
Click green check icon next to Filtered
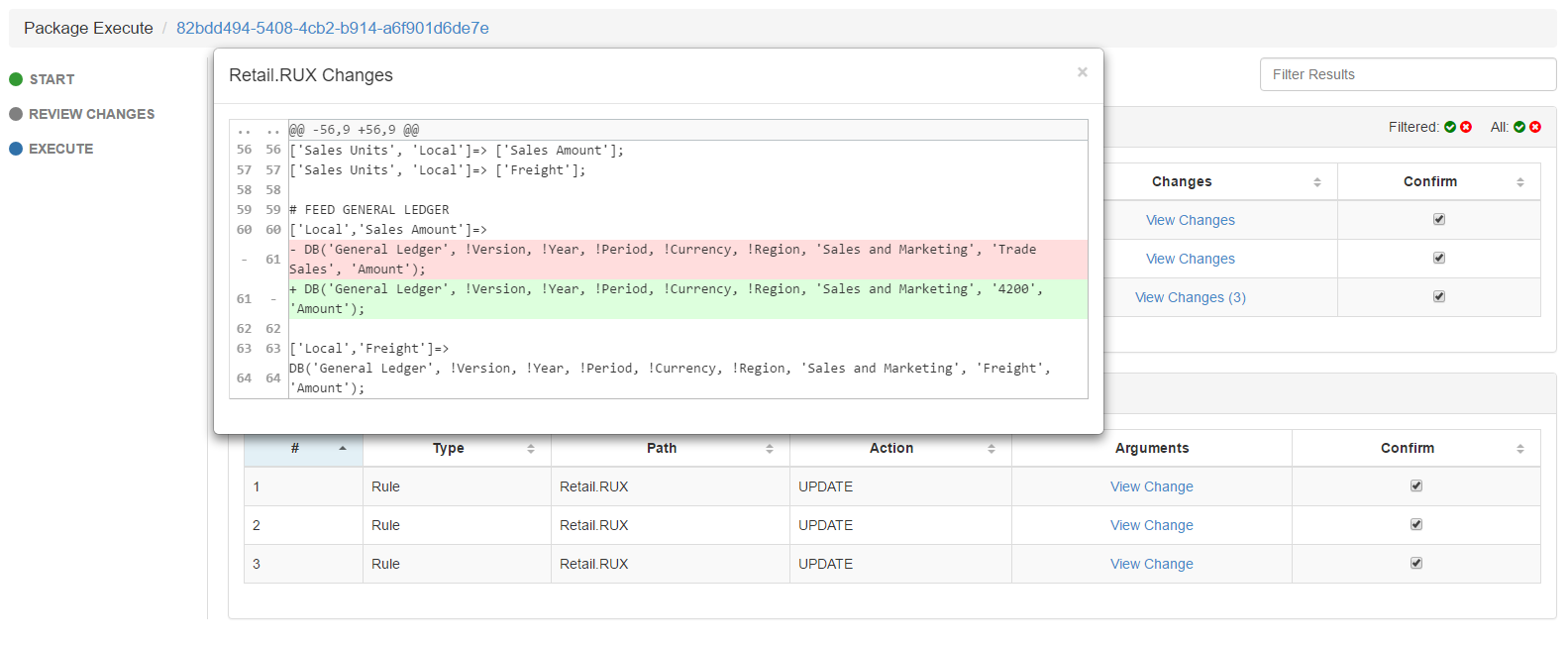(x=1450, y=127)
